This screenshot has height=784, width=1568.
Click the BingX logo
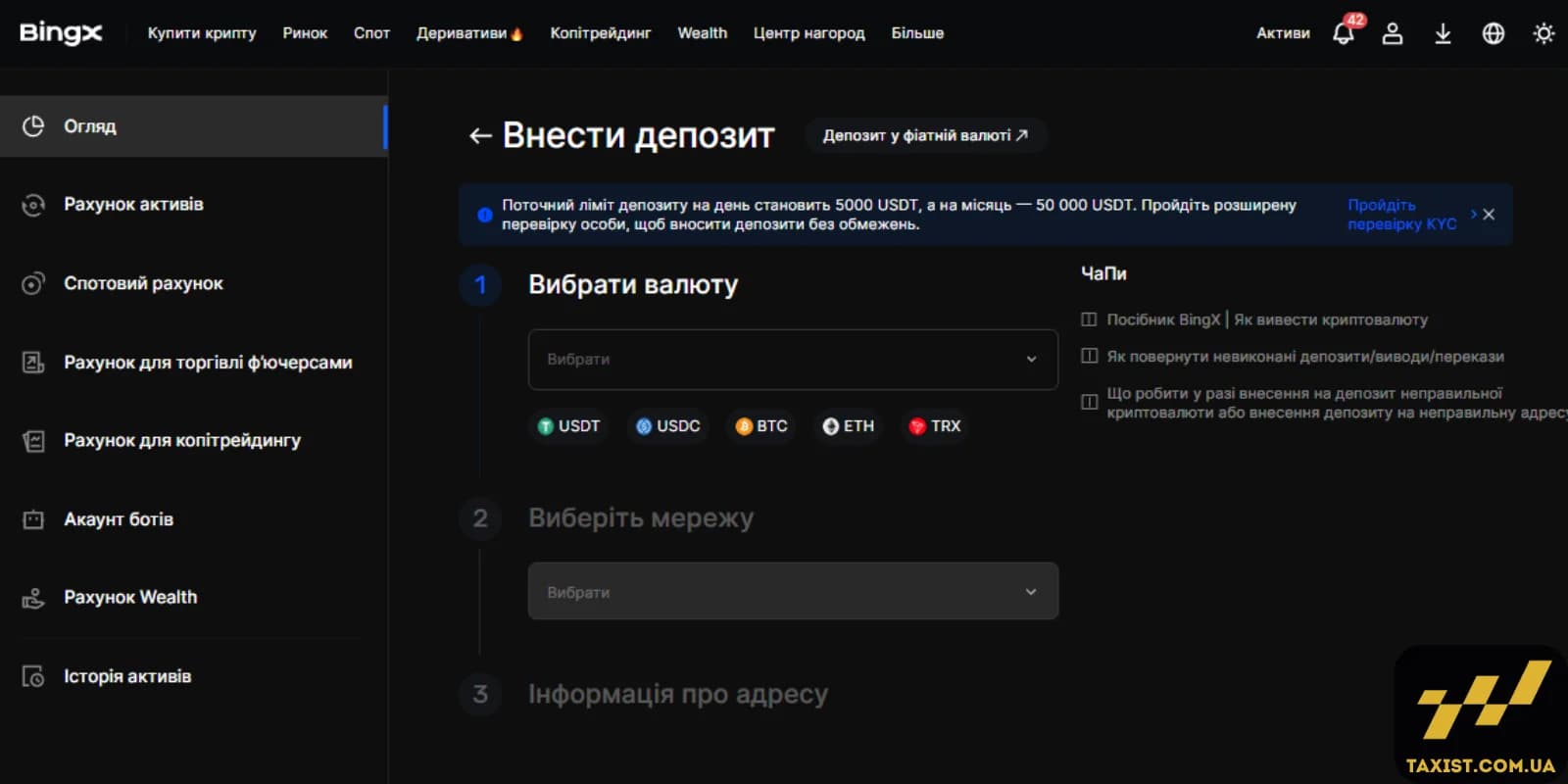click(61, 32)
